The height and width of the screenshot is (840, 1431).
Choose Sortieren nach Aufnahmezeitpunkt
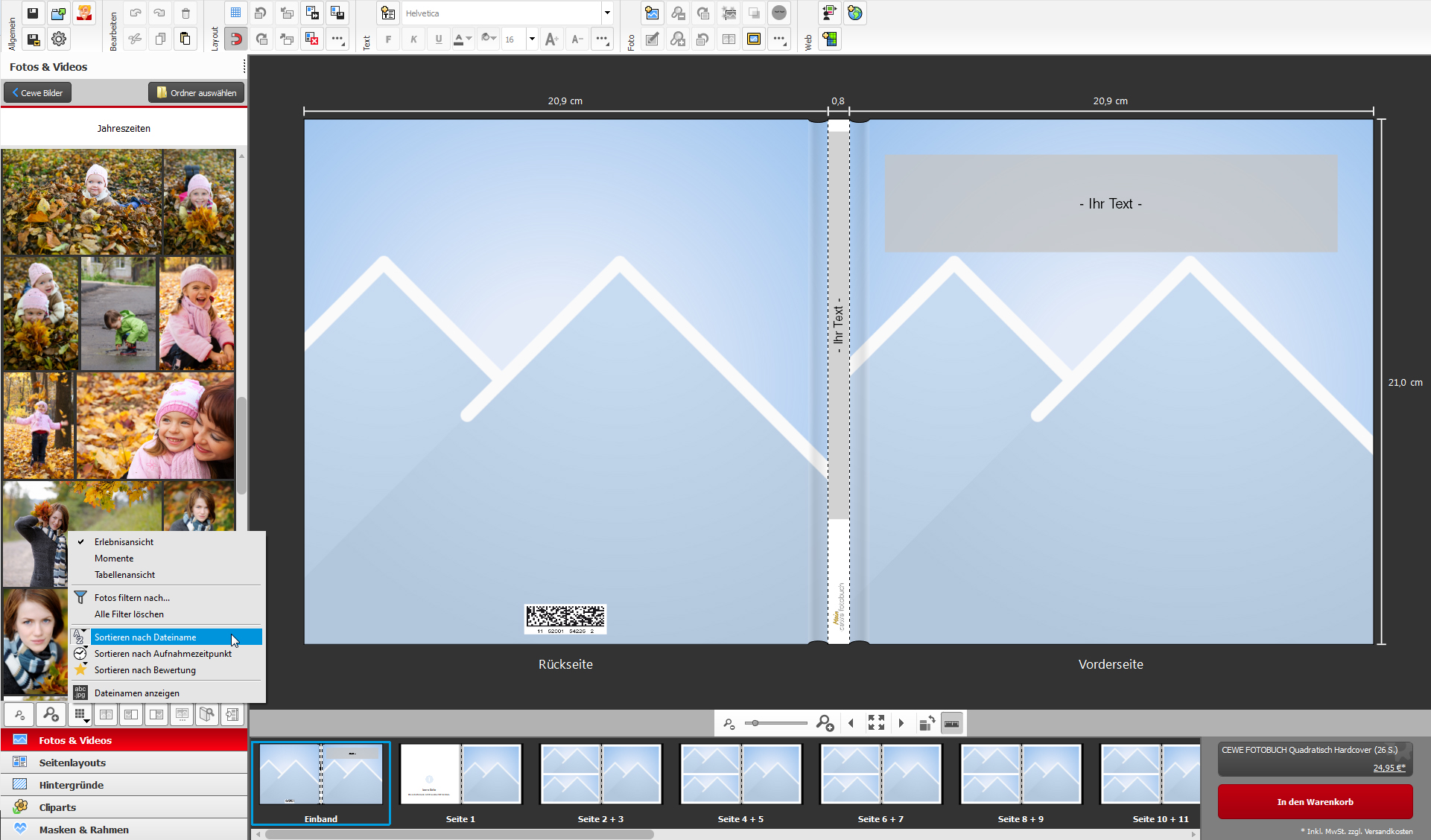pos(162,654)
